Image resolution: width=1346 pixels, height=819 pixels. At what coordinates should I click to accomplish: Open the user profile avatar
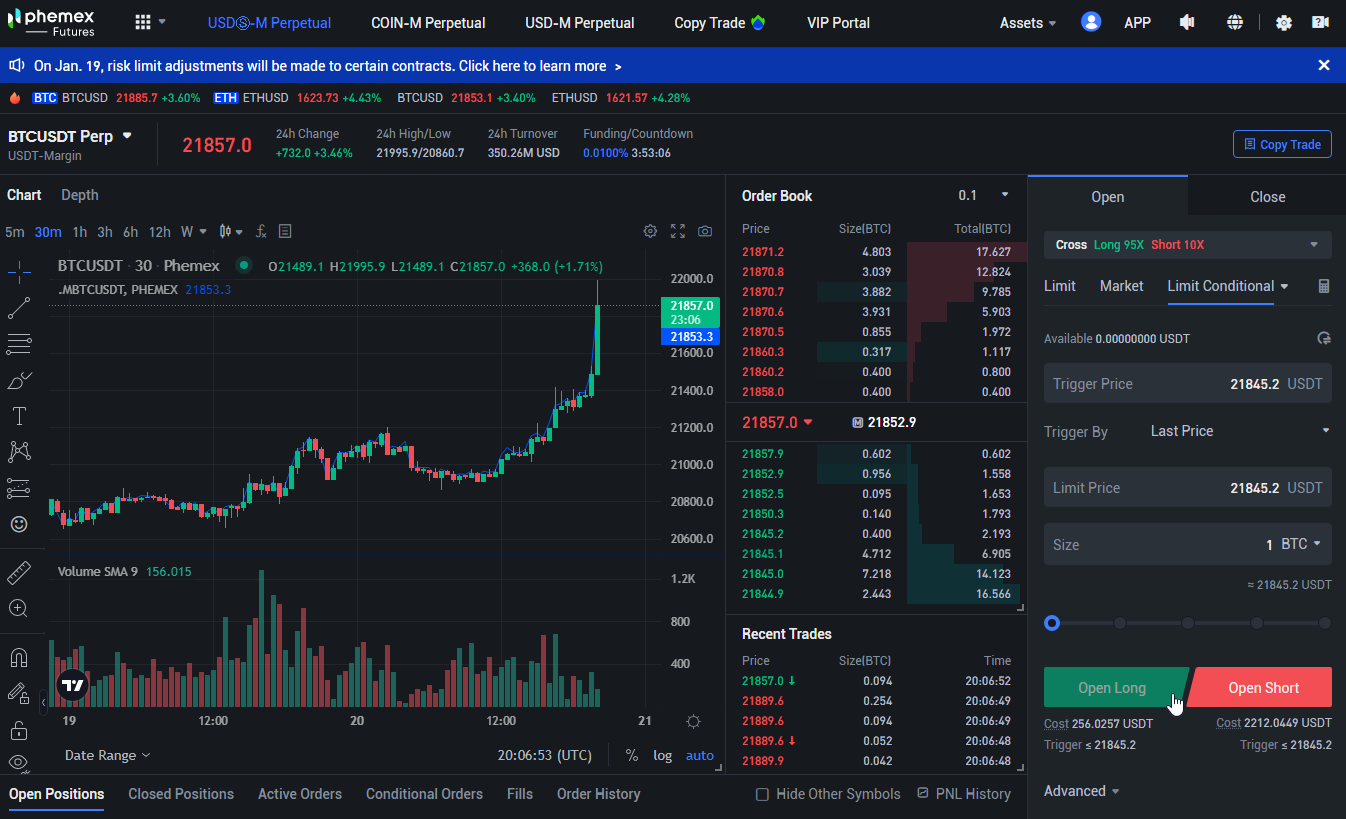click(1091, 22)
